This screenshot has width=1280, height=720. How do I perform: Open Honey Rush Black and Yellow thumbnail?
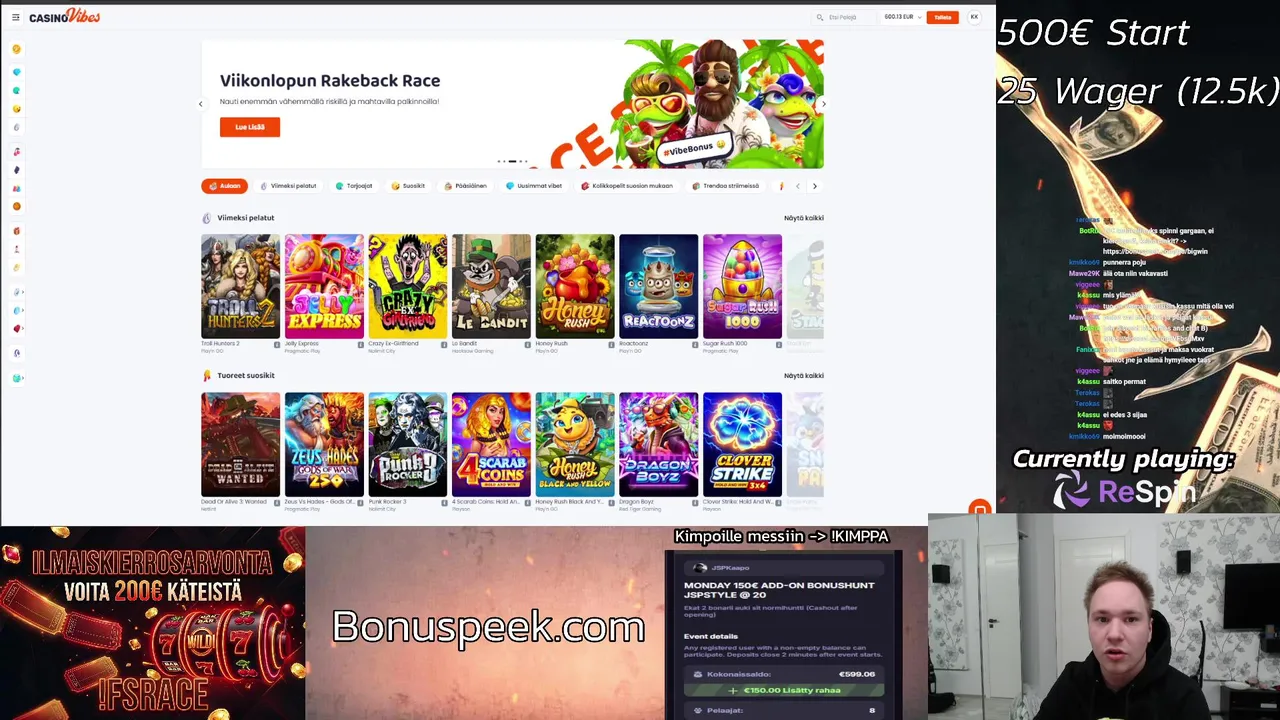pos(575,444)
